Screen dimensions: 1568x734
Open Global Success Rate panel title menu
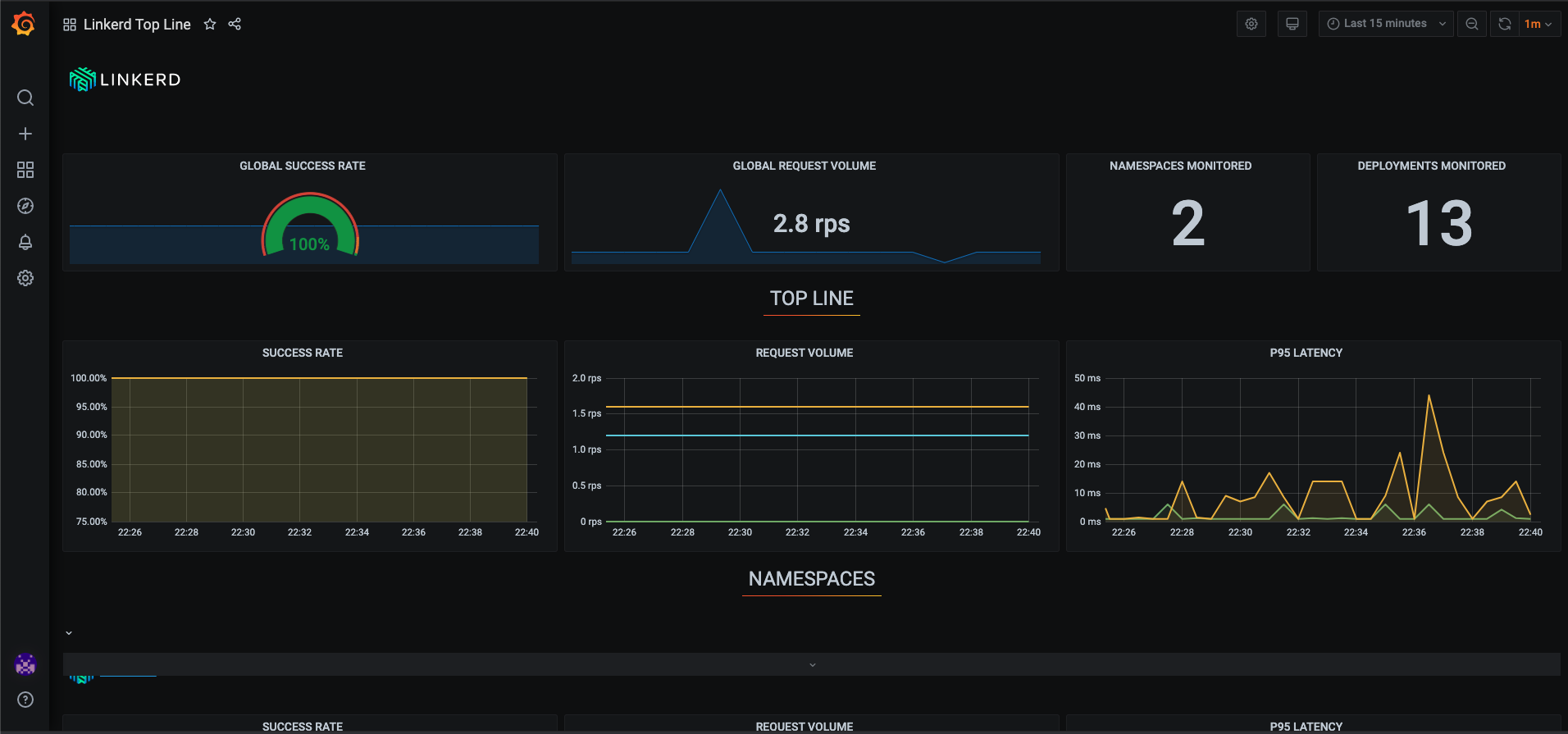(303, 166)
